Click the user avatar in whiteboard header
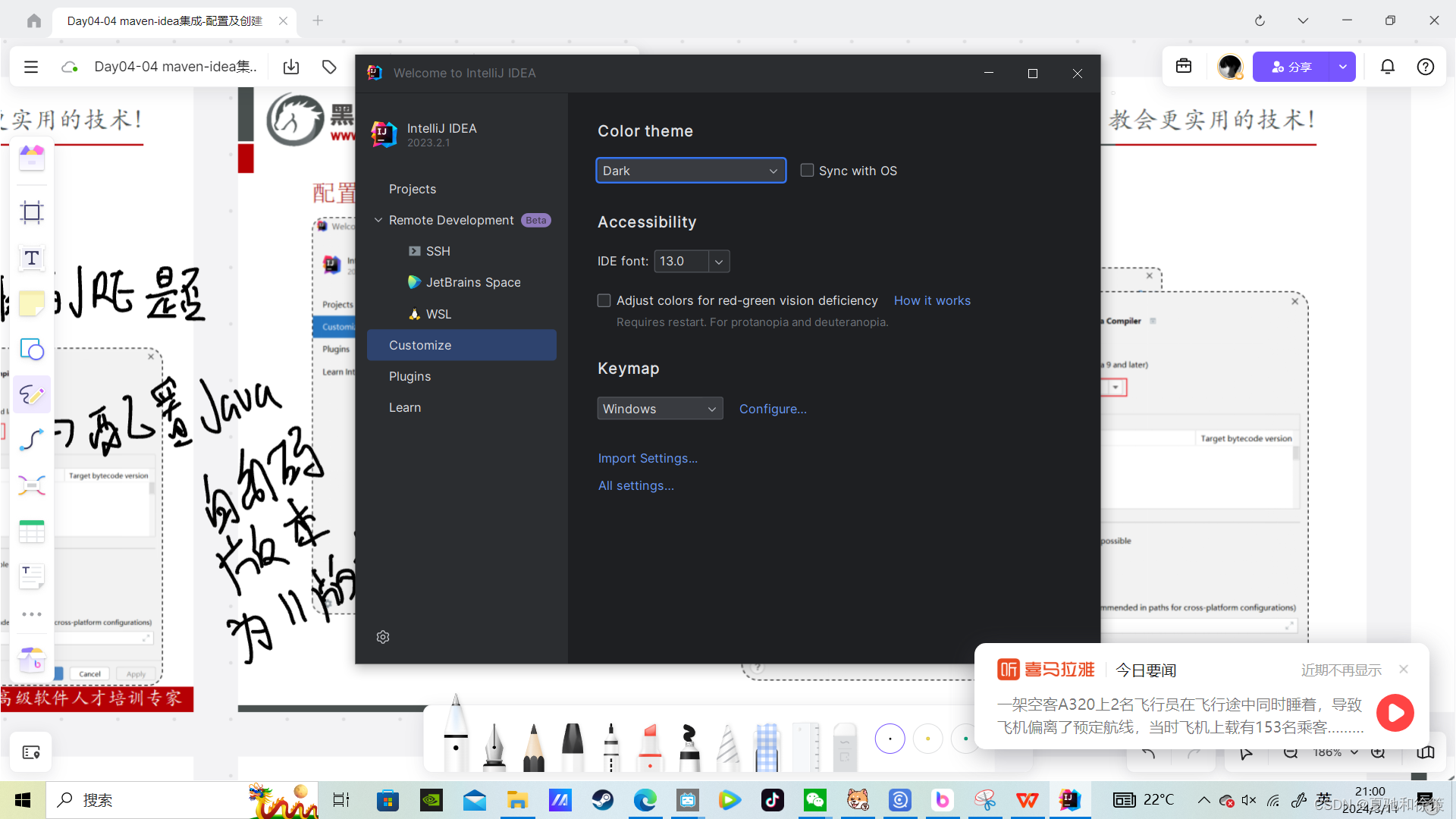Viewport: 1456px width, 819px height. coord(1229,67)
